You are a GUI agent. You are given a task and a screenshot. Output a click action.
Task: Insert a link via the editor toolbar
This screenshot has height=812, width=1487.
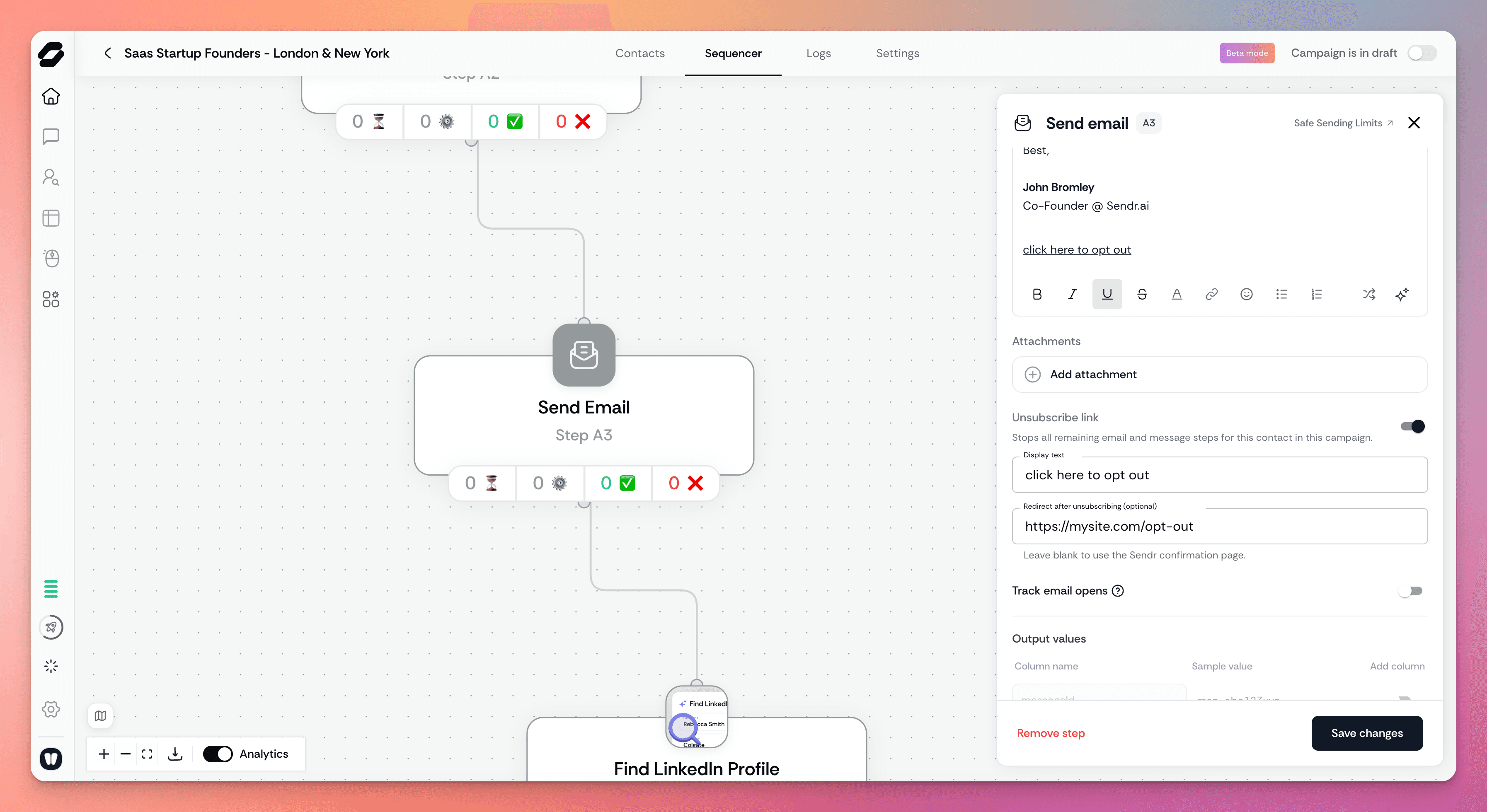(x=1212, y=294)
